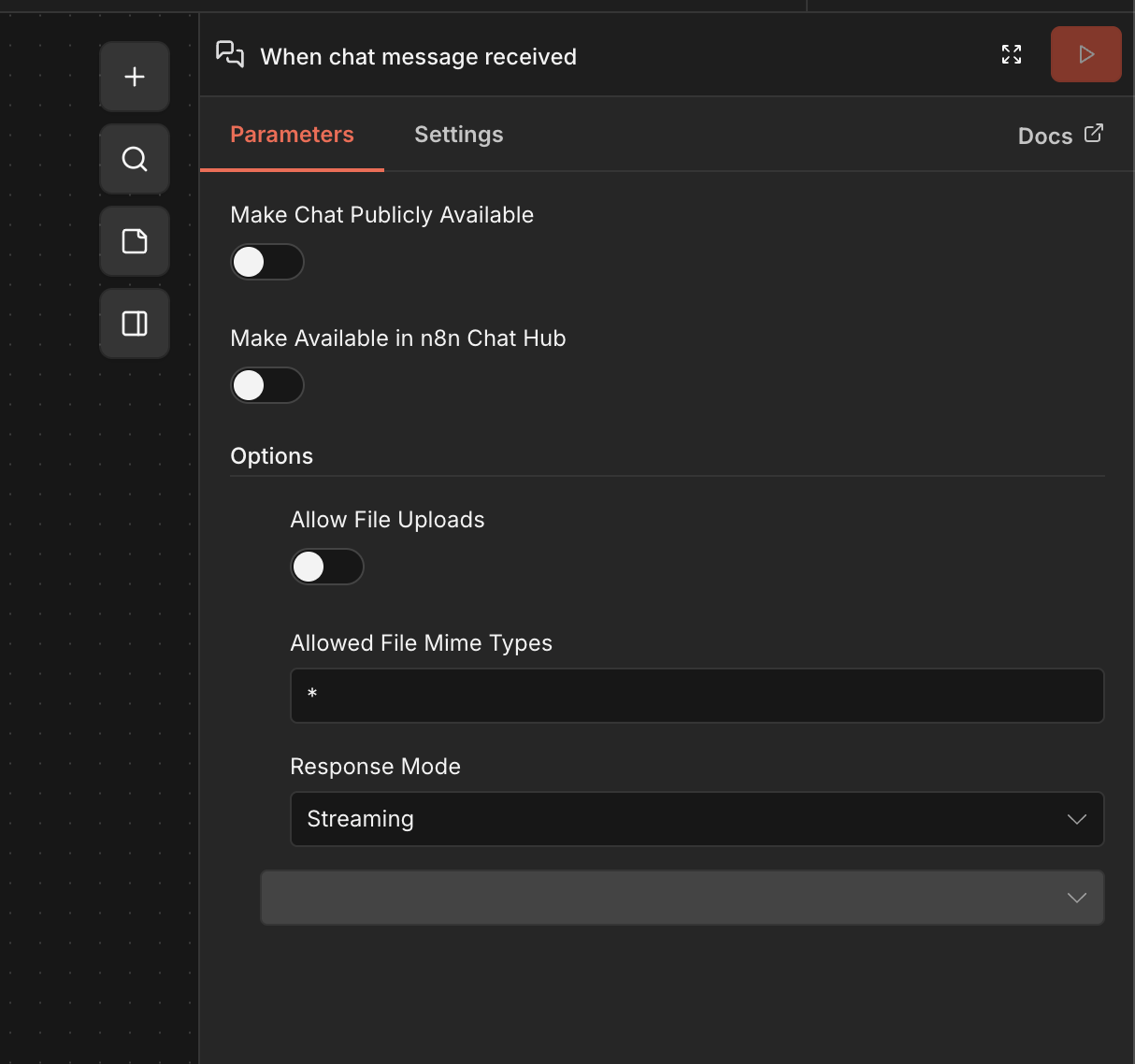Open the Docs link
This screenshot has height=1064, width=1135.
(x=1044, y=136)
